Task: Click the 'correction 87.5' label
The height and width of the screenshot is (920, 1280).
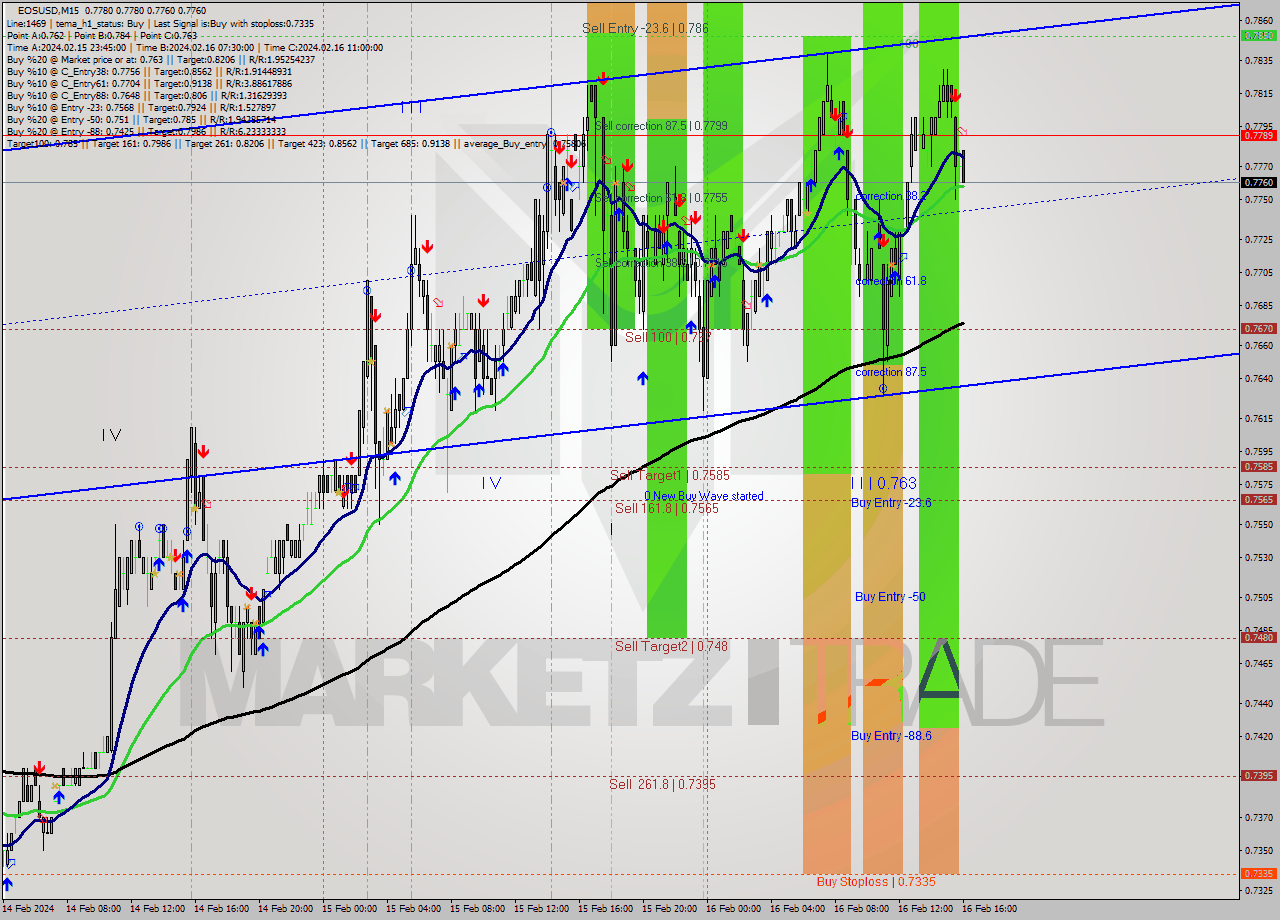Action: pos(890,372)
